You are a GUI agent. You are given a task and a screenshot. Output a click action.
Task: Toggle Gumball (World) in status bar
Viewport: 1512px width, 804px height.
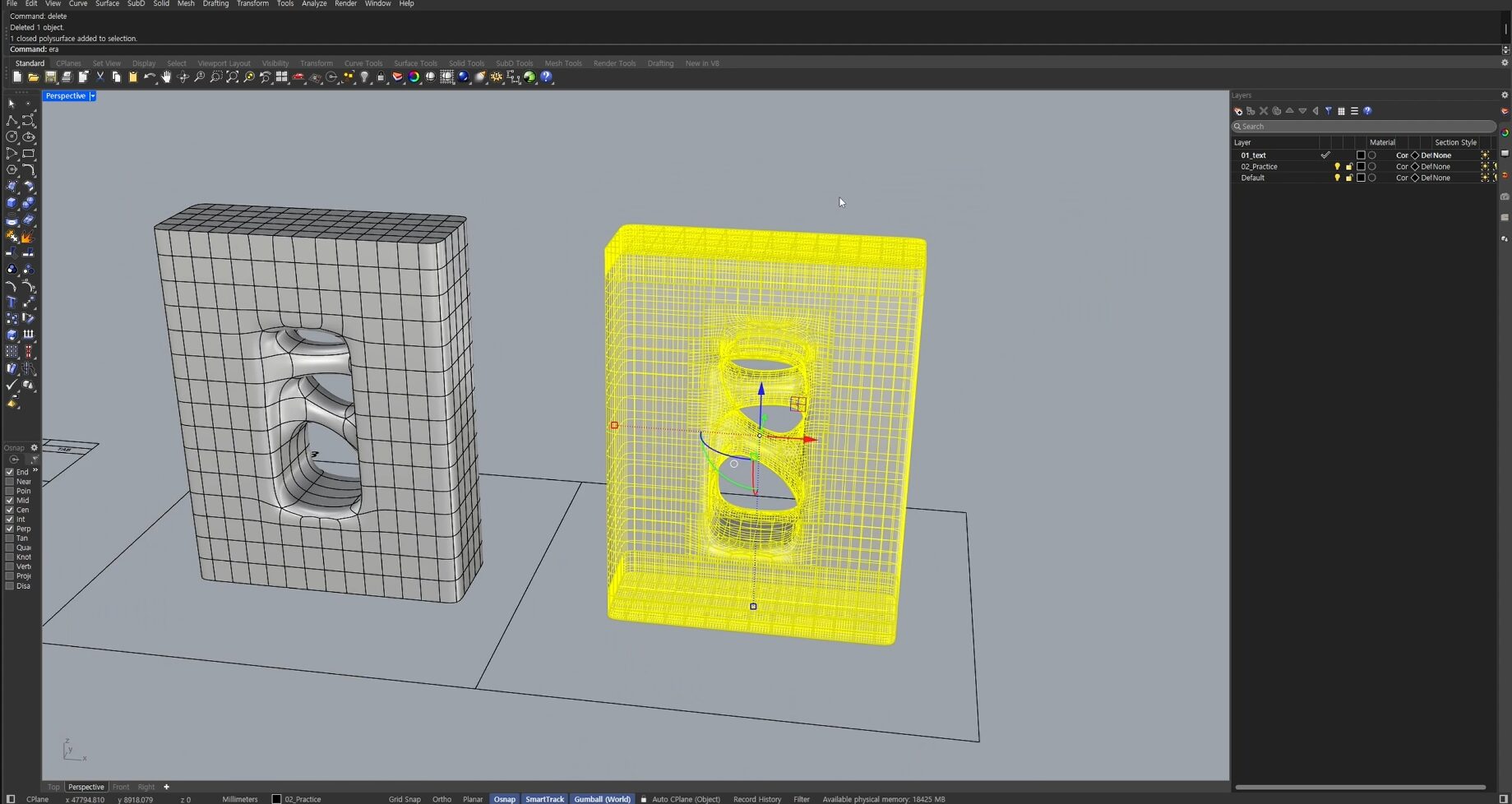click(602, 799)
